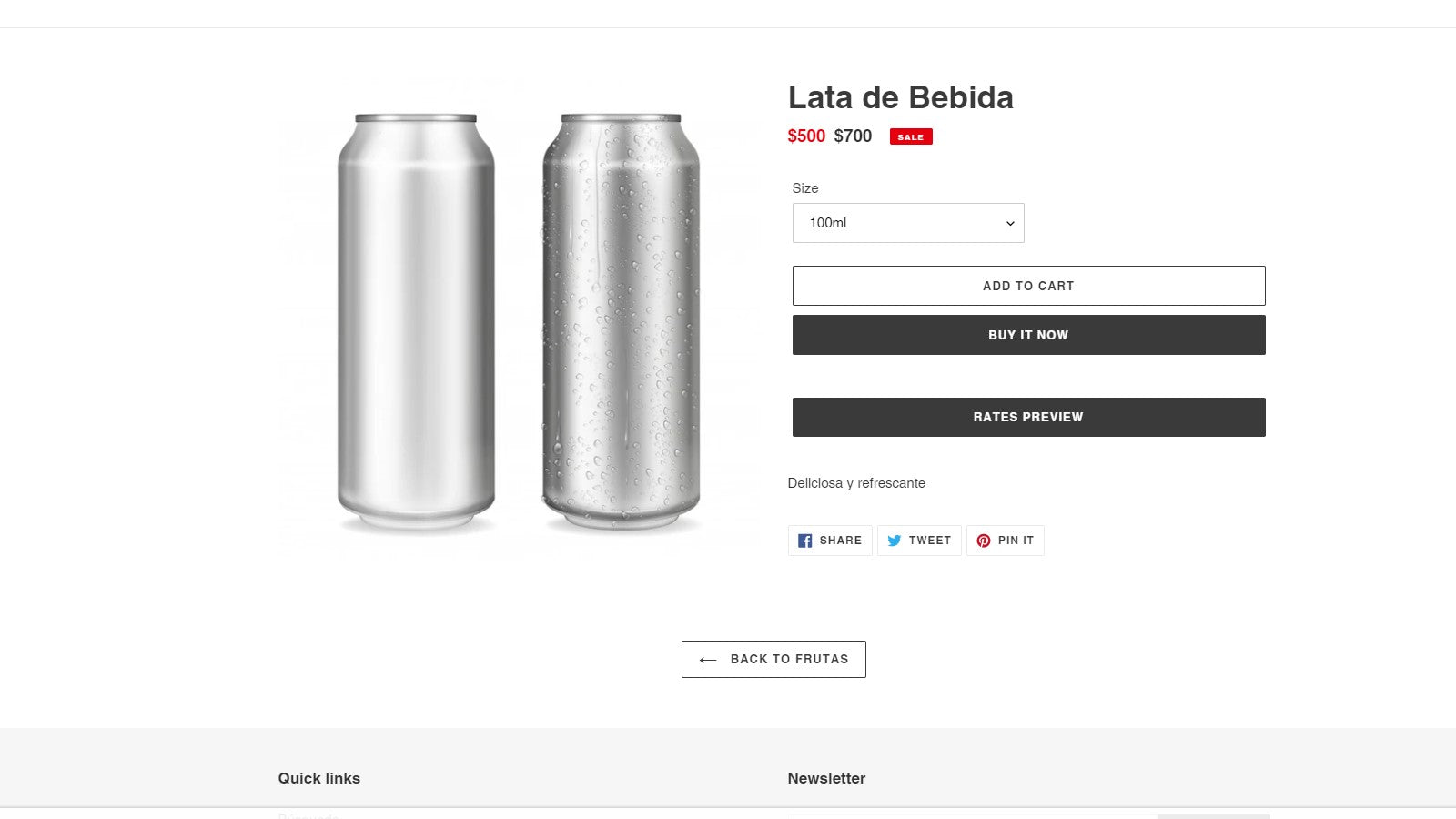The image size is (1456, 819).
Task: Click the Twitter bird icon
Action: coord(896,540)
